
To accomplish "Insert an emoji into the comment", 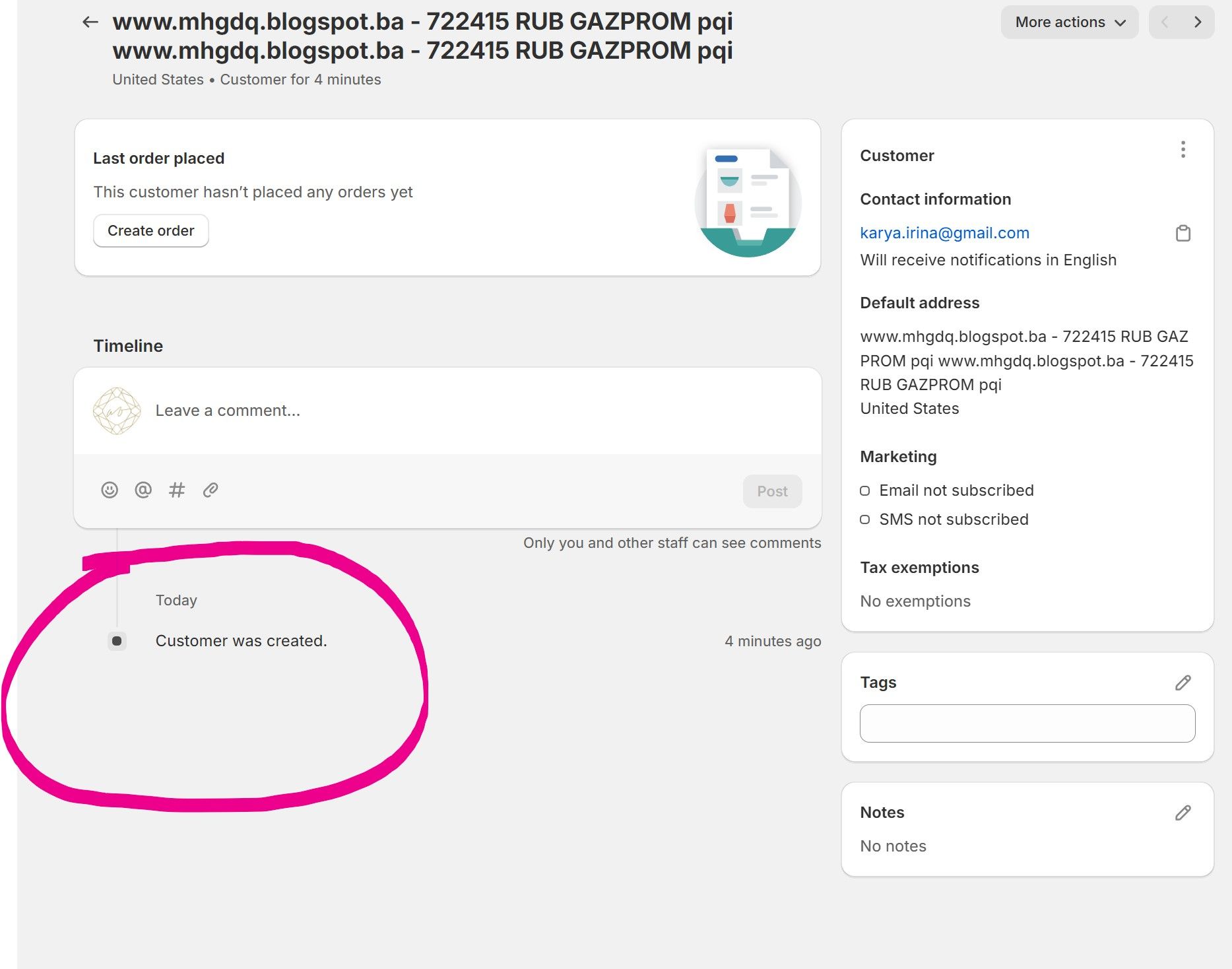I will point(110,490).
